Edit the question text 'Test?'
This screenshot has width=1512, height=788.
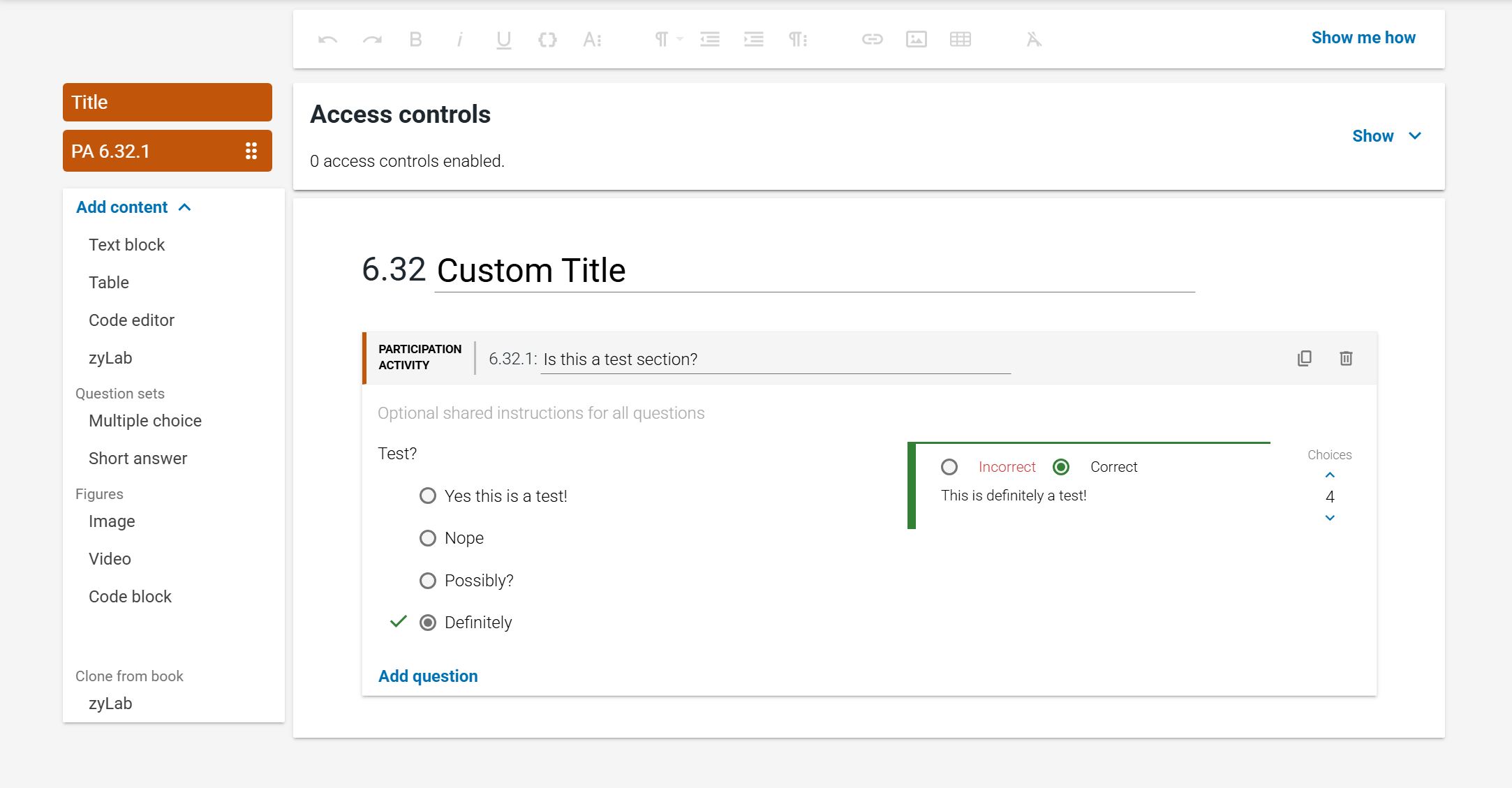point(397,454)
